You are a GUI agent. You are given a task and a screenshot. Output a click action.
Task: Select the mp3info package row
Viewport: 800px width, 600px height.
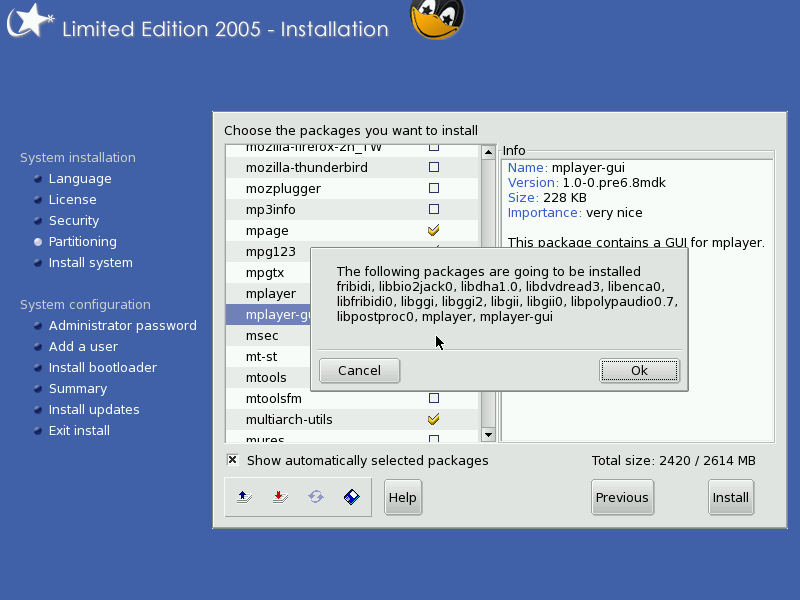(352, 209)
